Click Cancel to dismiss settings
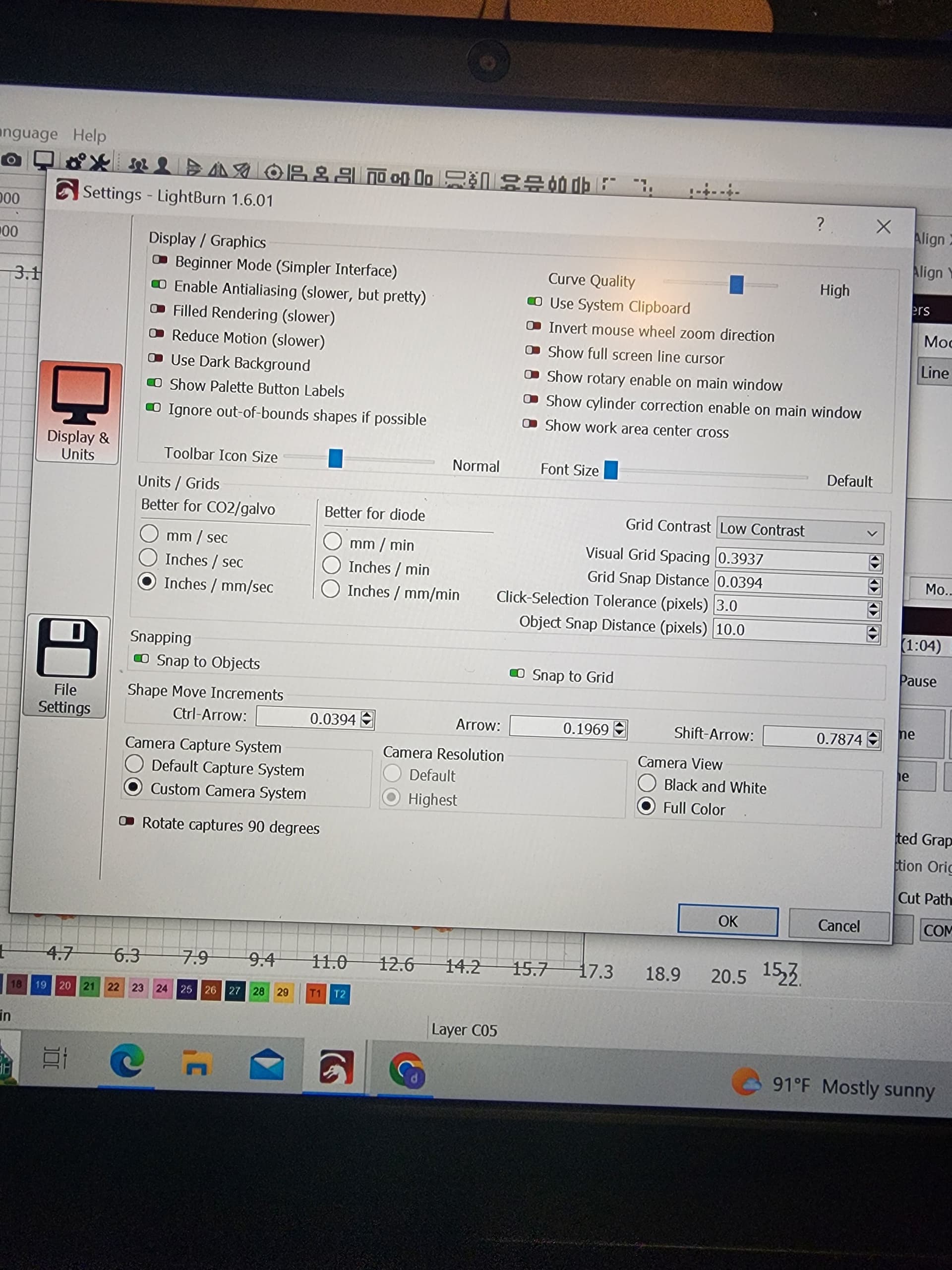952x1270 pixels. coord(838,926)
